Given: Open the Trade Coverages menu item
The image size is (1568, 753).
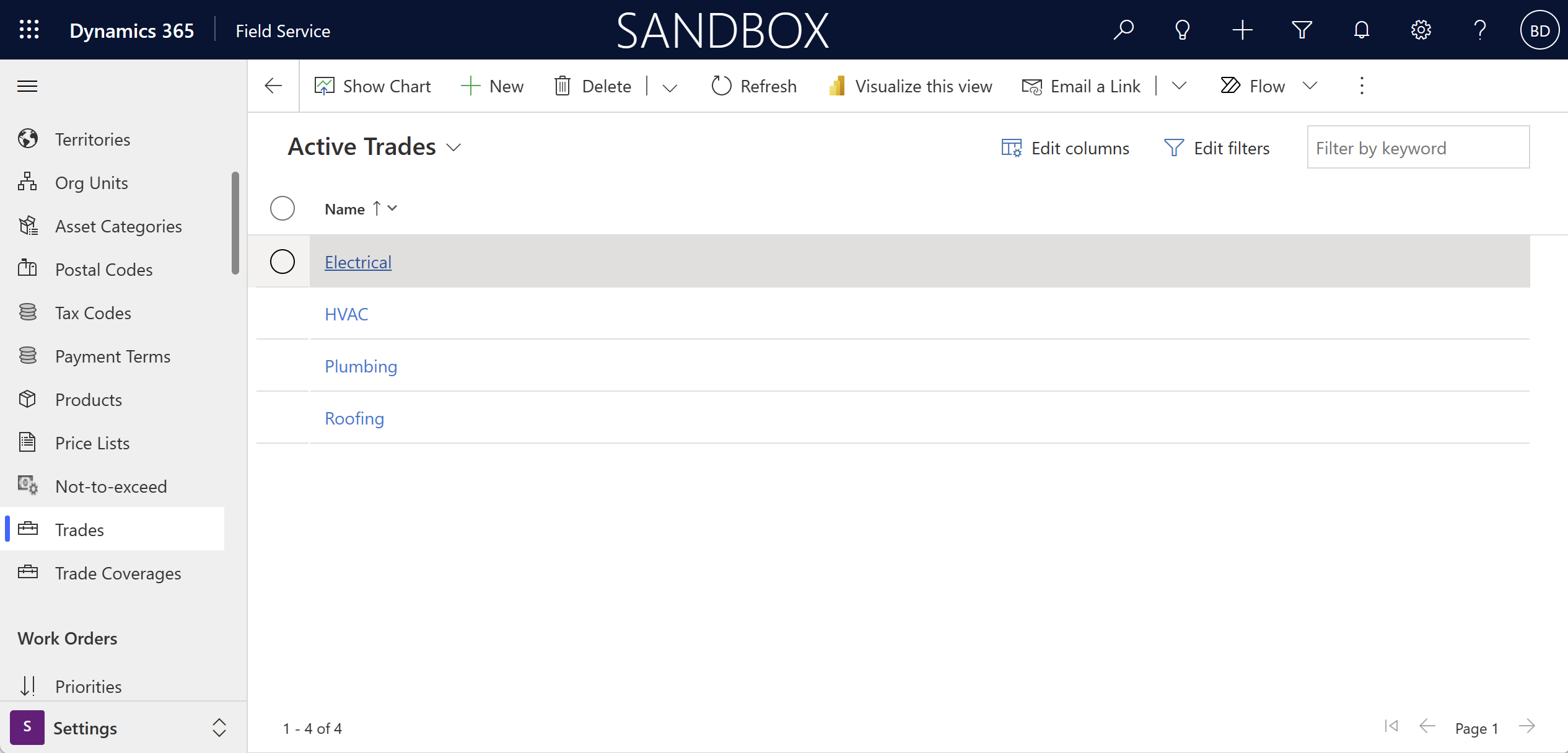Looking at the screenshot, I should tap(119, 572).
